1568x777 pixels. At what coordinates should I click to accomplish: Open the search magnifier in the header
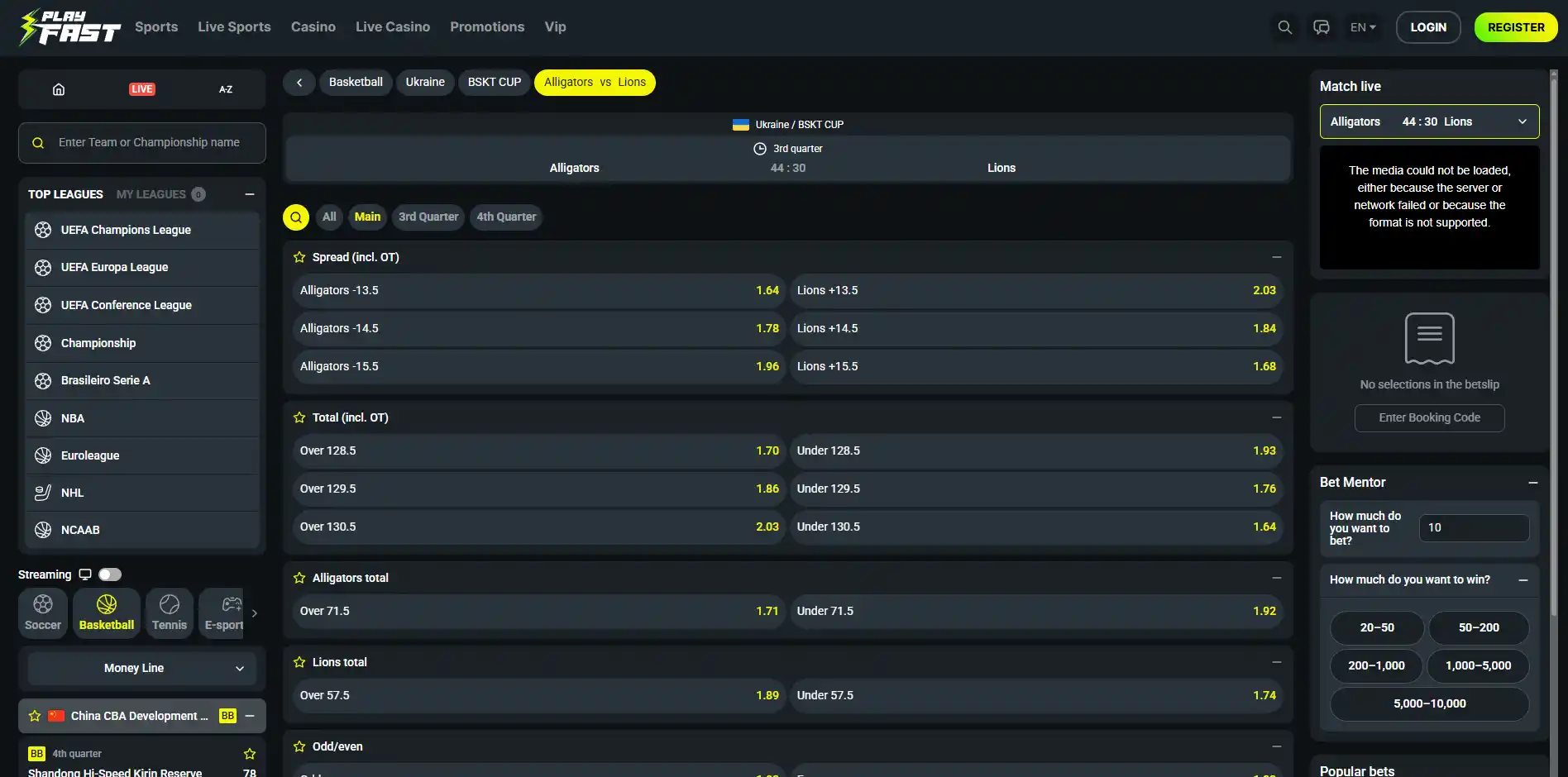point(1284,27)
